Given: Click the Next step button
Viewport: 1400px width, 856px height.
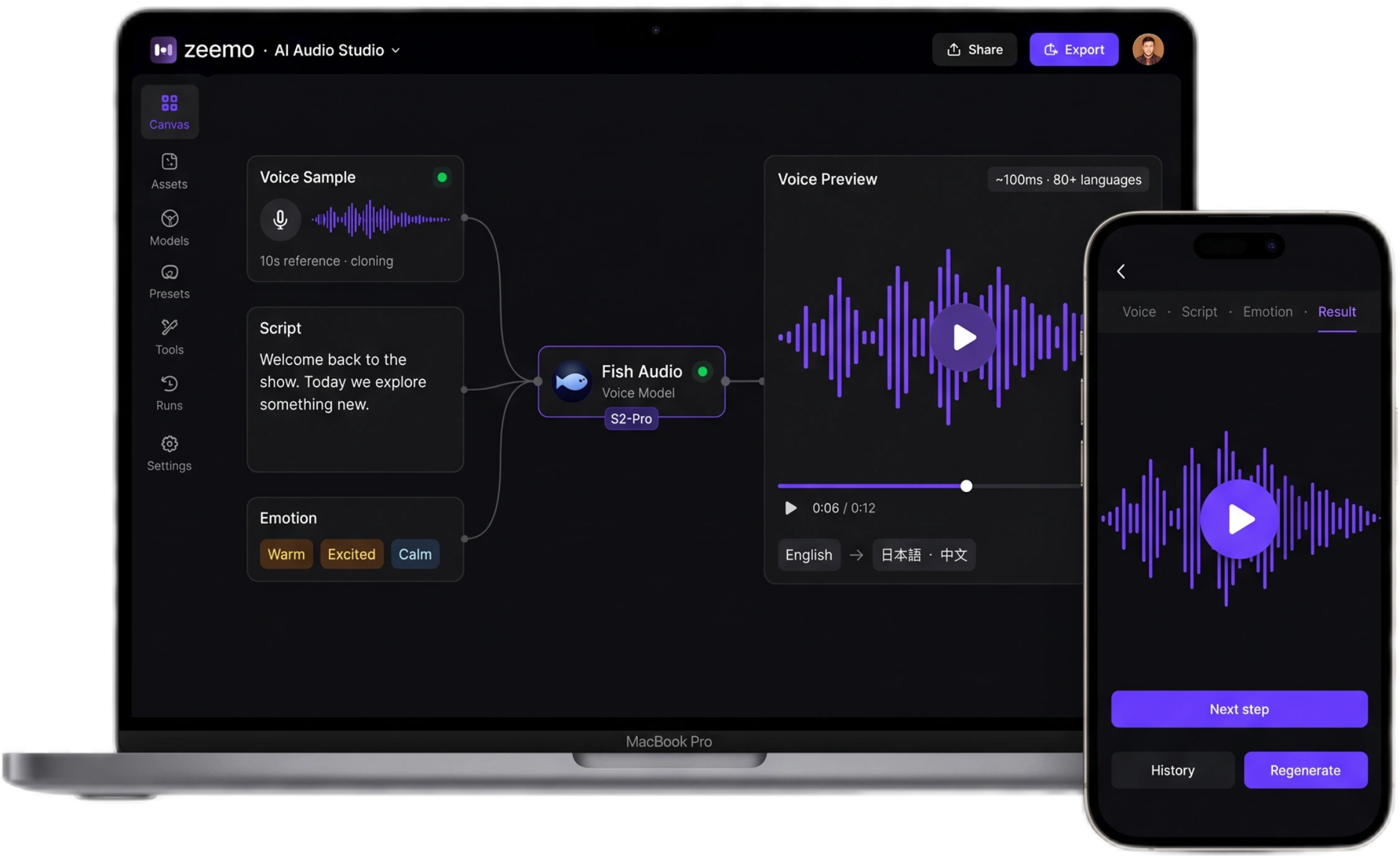Looking at the screenshot, I should (x=1239, y=709).
